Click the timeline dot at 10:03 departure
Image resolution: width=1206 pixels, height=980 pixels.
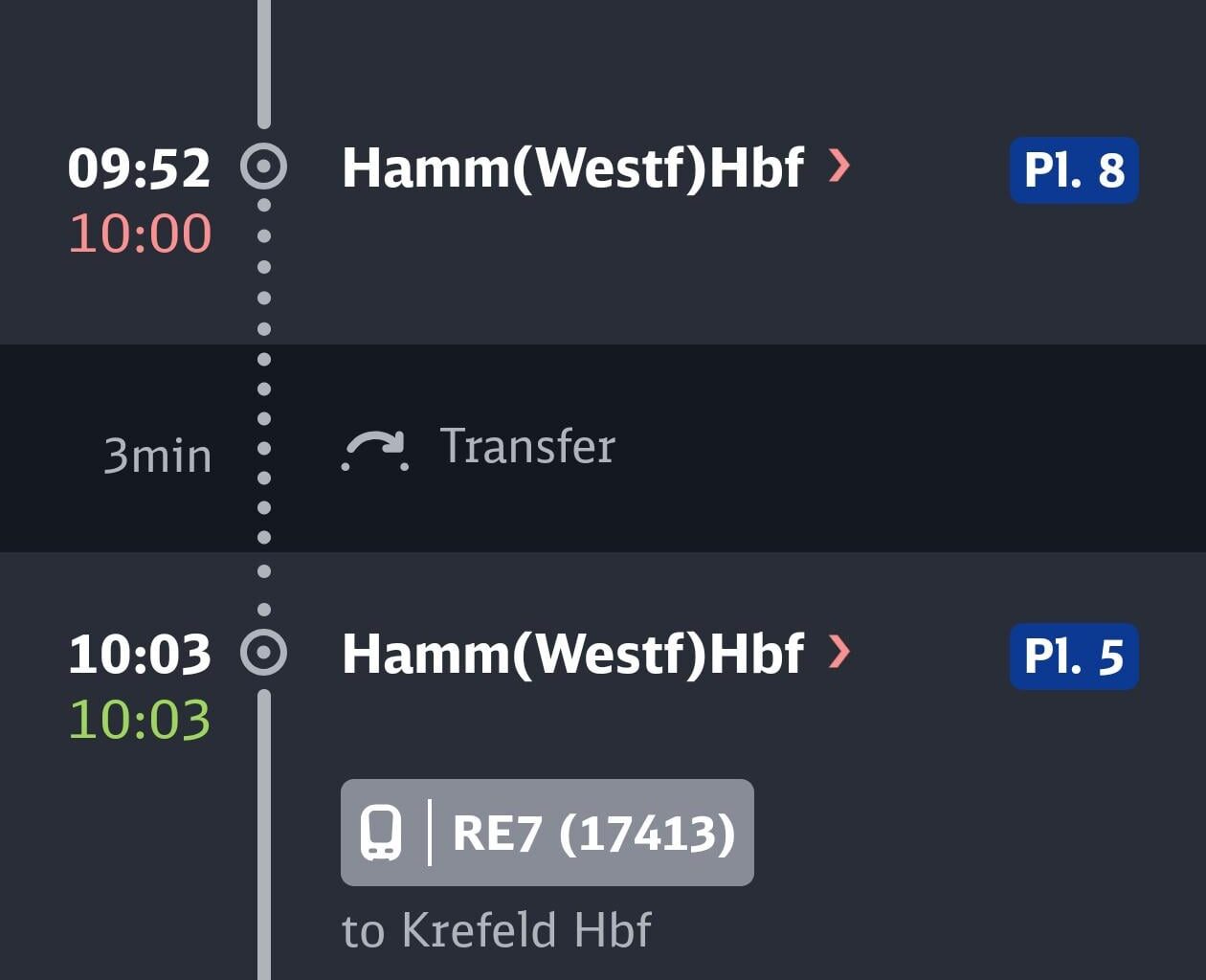coord(263,654)
